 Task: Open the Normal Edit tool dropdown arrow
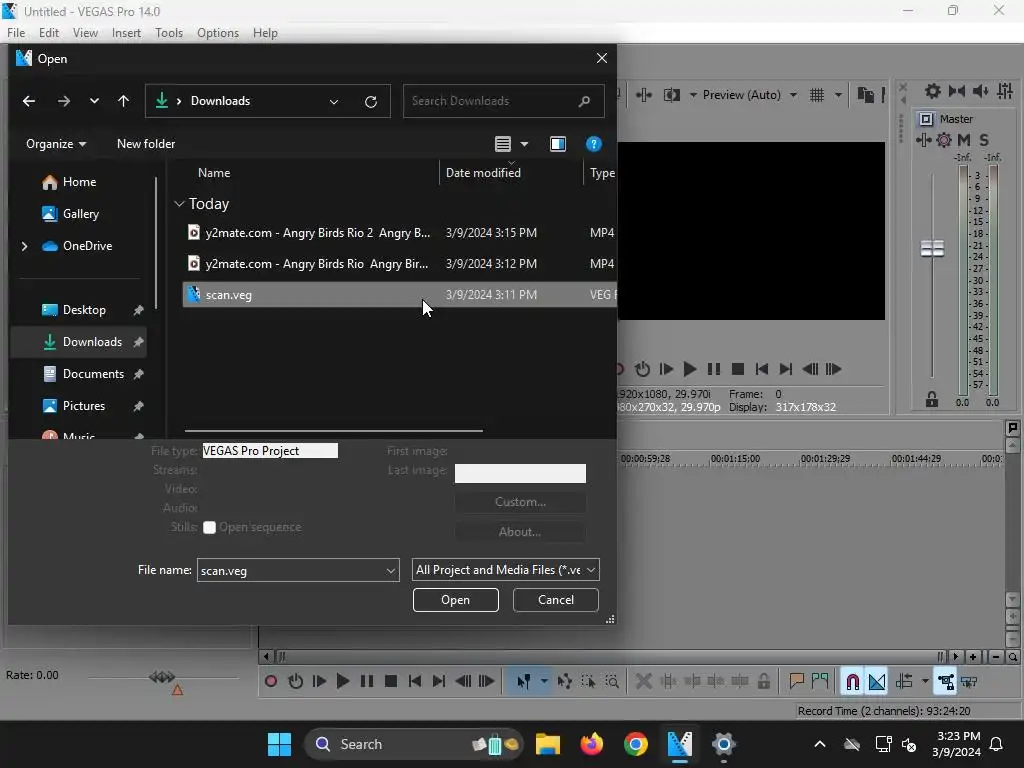point(544,681)
